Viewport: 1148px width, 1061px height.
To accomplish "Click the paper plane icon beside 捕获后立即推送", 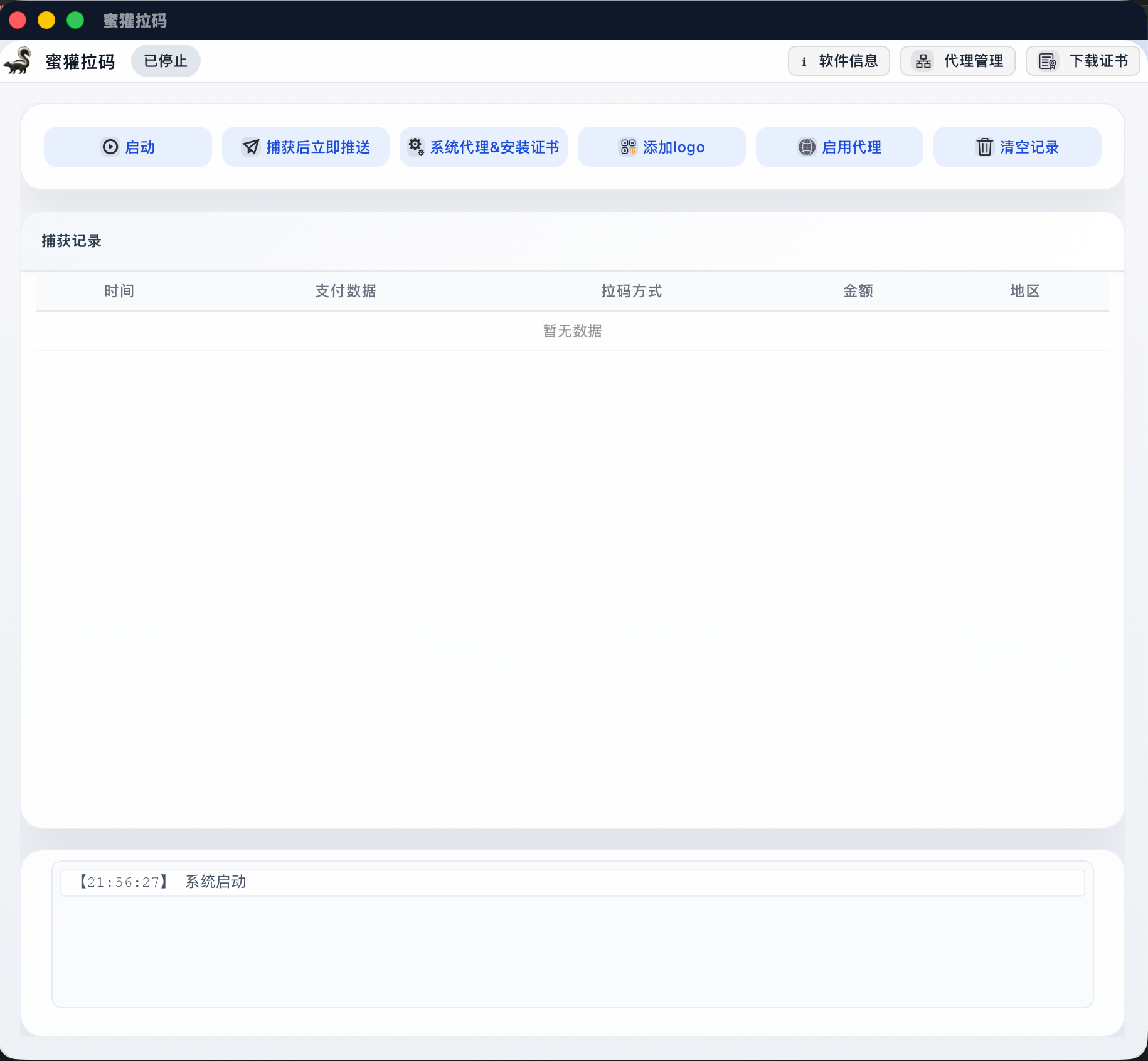I will pyautogui.click(x=251, y=146).
